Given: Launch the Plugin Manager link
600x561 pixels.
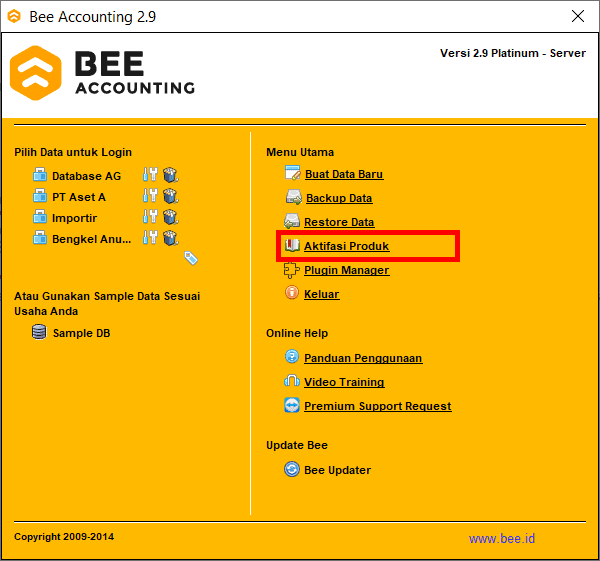Looking at the screenshot, I should tap(347, 271).
